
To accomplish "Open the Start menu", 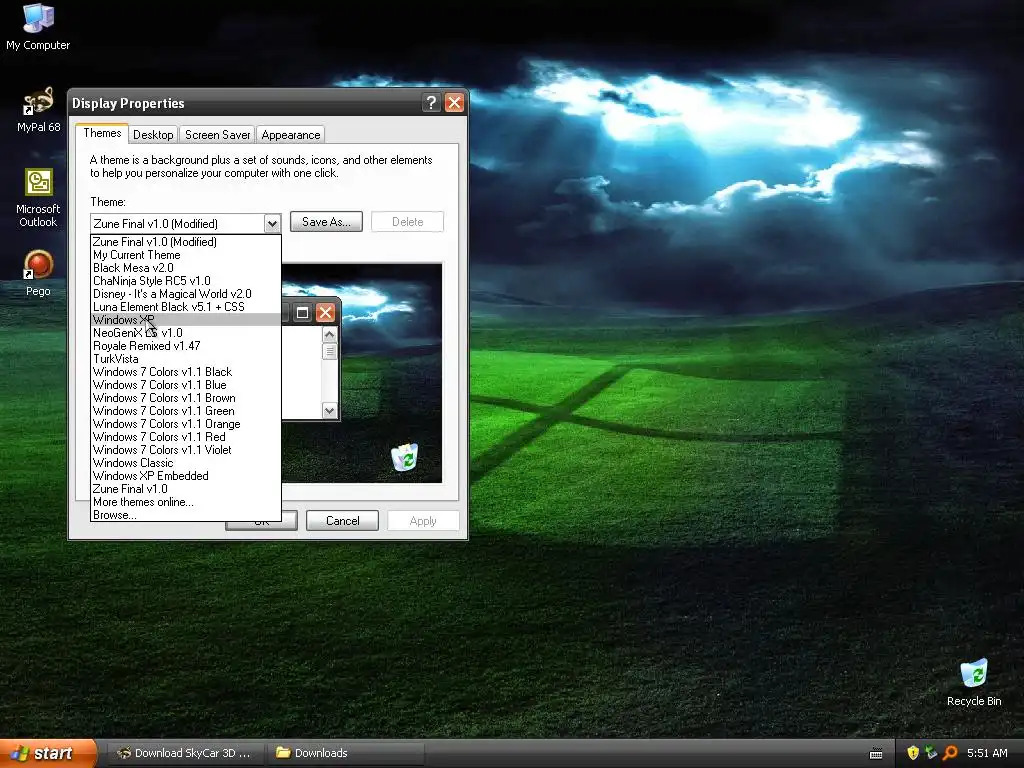I will tap(48, 753).
